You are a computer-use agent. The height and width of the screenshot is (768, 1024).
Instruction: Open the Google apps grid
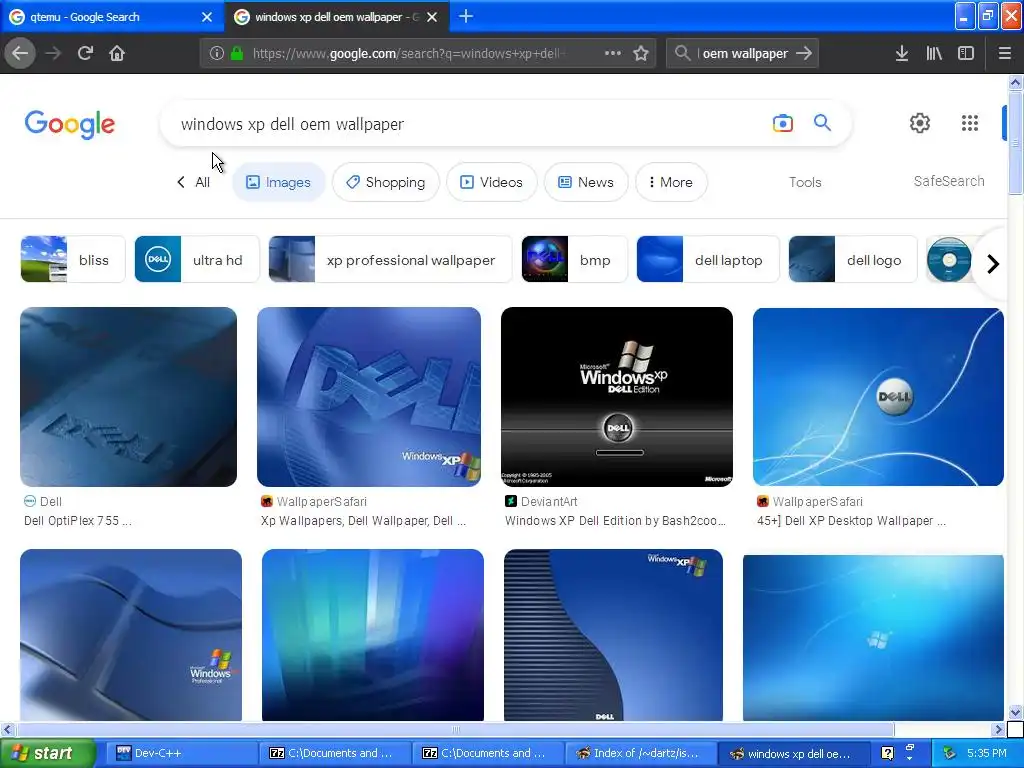(970, 123)
